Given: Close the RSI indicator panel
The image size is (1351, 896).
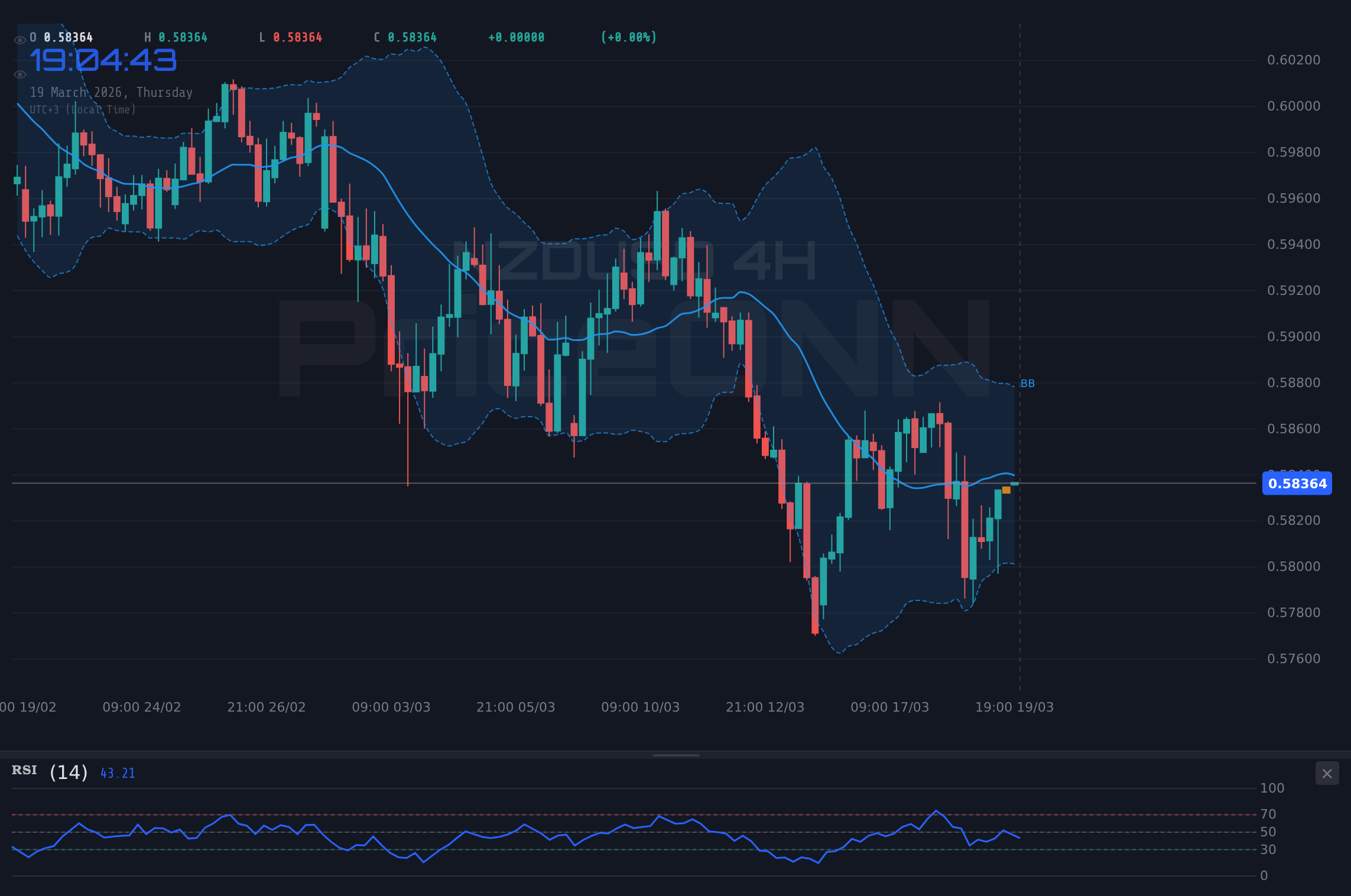Looking at the screenshot, I should 1327,773.
